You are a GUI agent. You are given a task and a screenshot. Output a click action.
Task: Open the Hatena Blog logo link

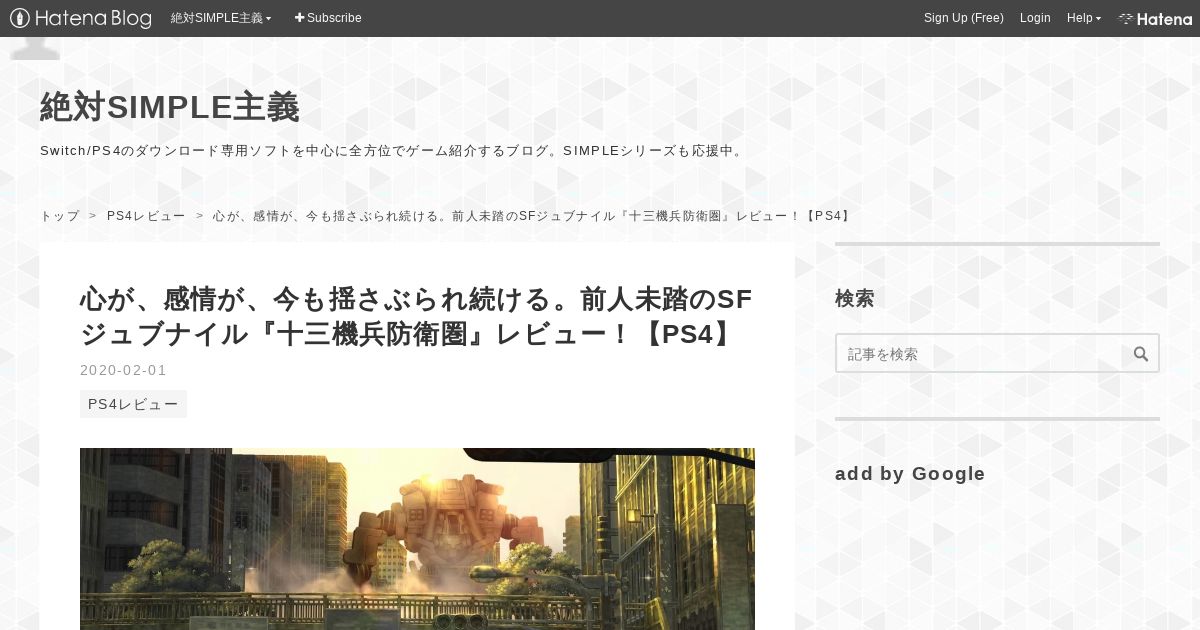[x=81, y=18]
